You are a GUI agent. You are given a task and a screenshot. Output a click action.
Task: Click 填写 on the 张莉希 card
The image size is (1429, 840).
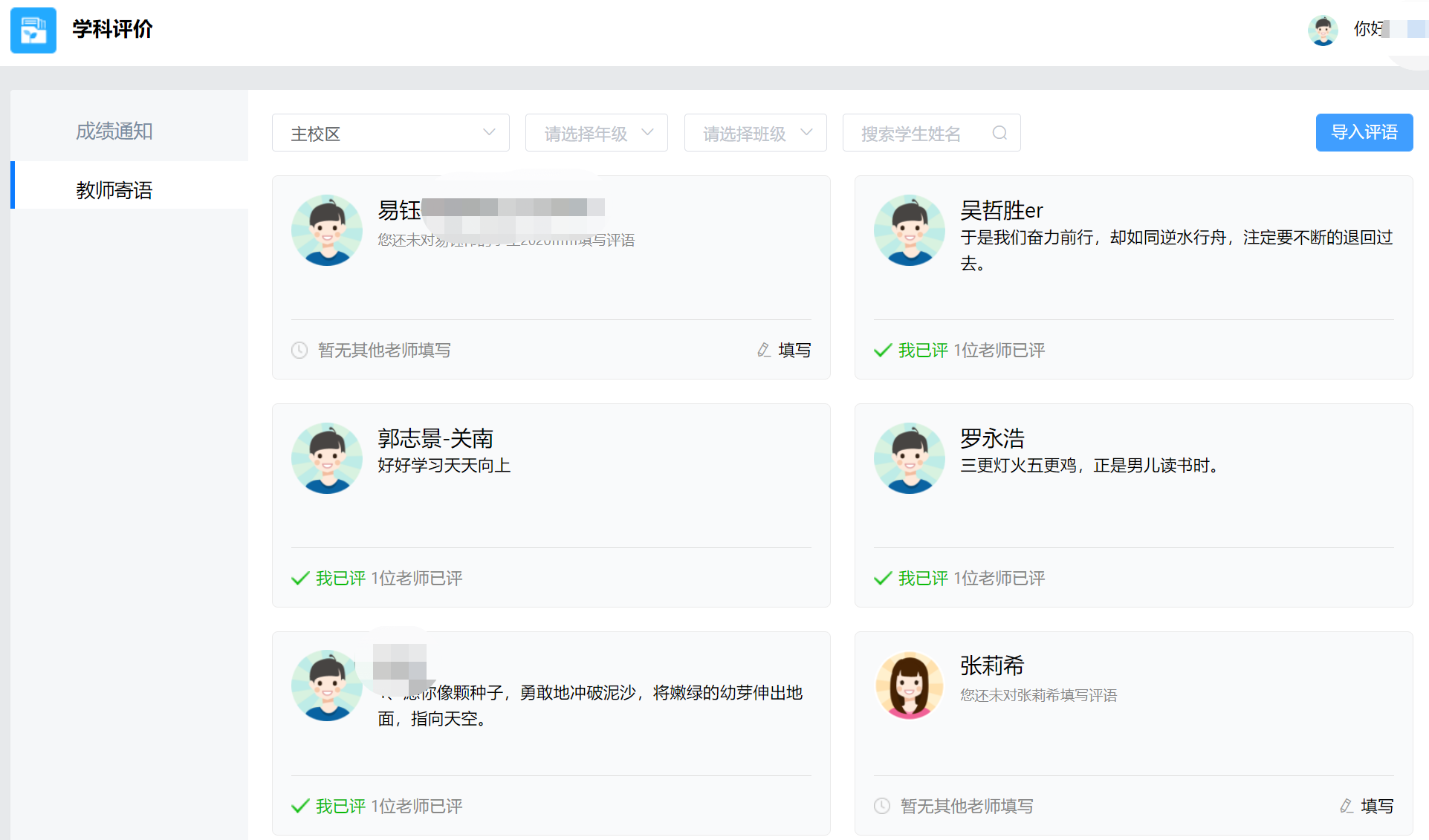1376,806
